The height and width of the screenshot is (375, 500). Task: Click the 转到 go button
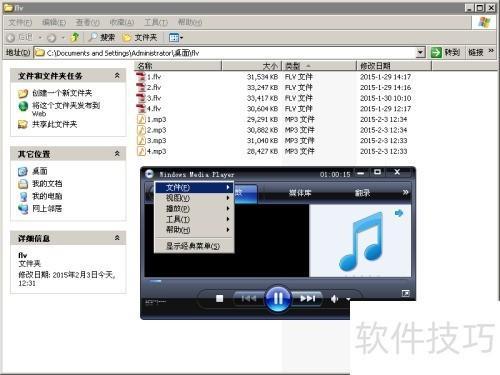click(x=445, y=52)
